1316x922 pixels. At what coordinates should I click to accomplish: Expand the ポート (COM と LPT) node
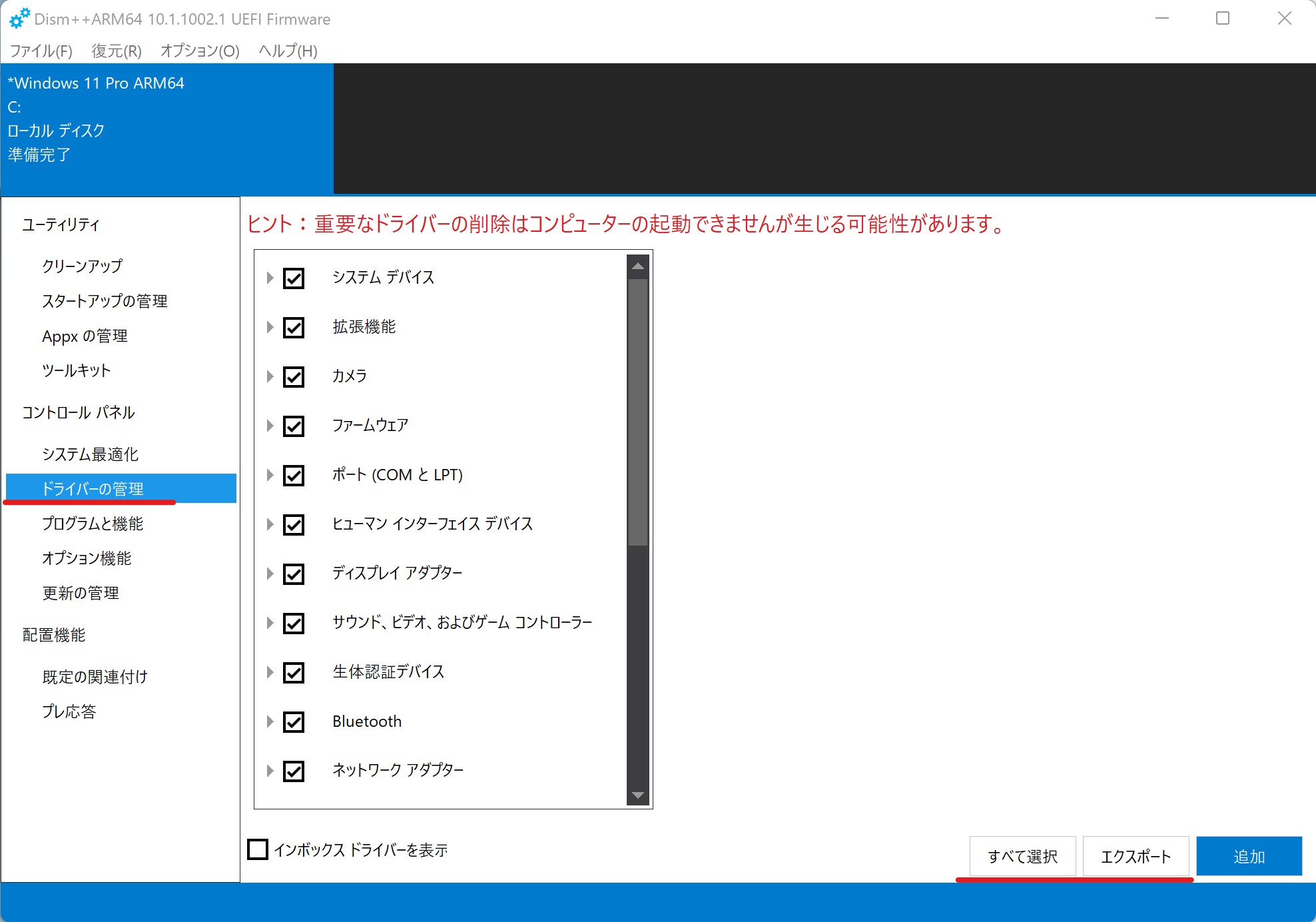click(x=270, y=475)
